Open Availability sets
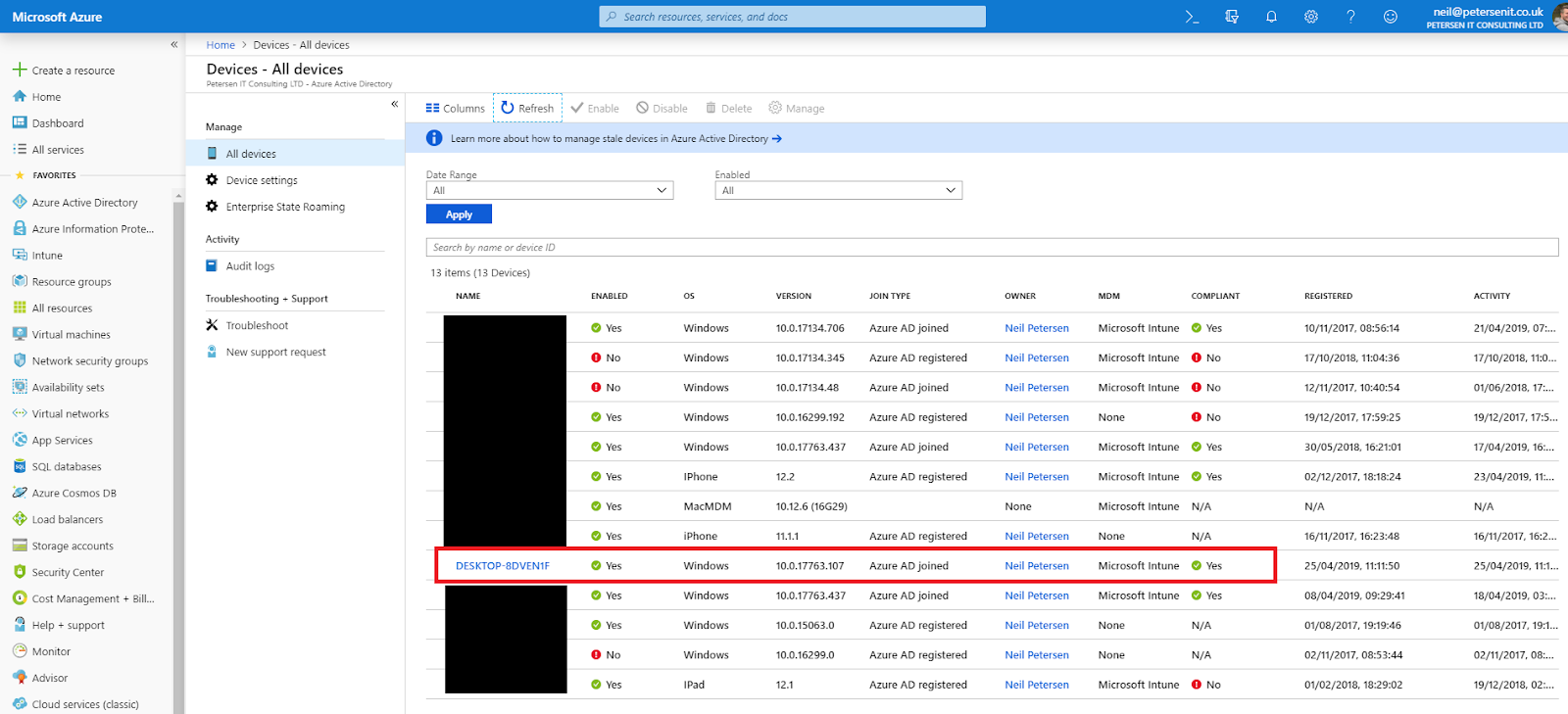This screenshot has height=714, width=1568. [58, 388]
